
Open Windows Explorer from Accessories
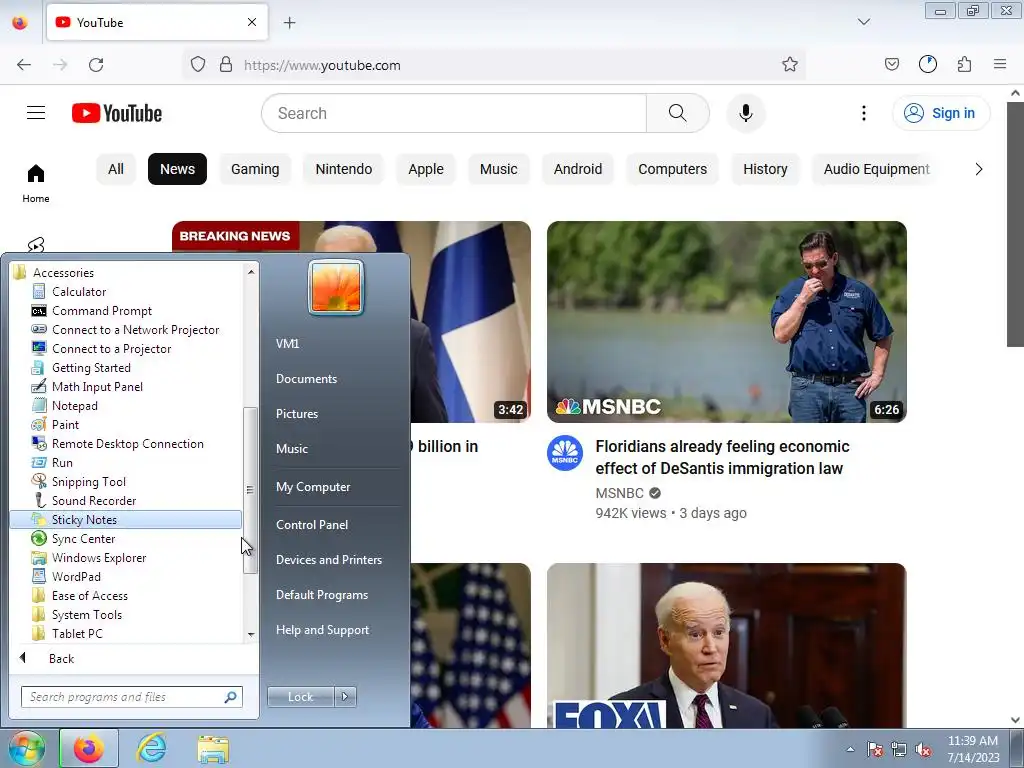click(x=99, y=558)
